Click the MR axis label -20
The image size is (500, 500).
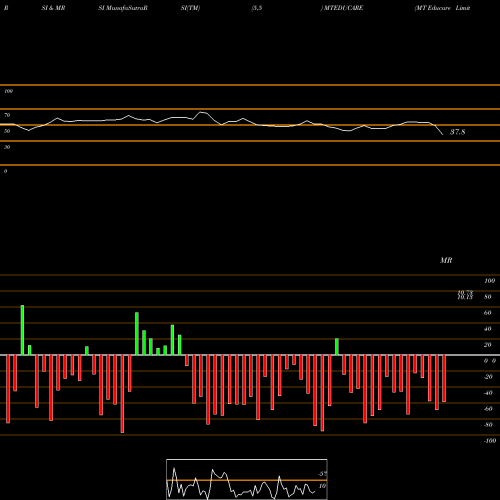click(488, 377)
